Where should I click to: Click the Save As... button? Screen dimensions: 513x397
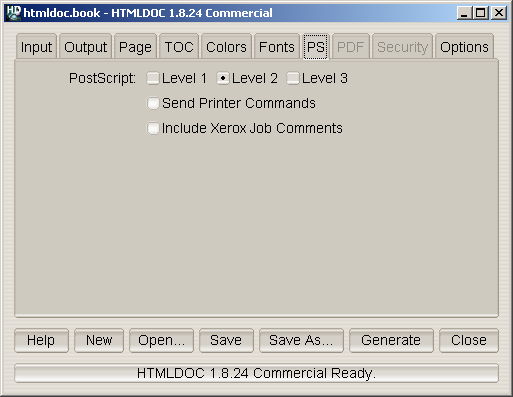tap(301, 340)
